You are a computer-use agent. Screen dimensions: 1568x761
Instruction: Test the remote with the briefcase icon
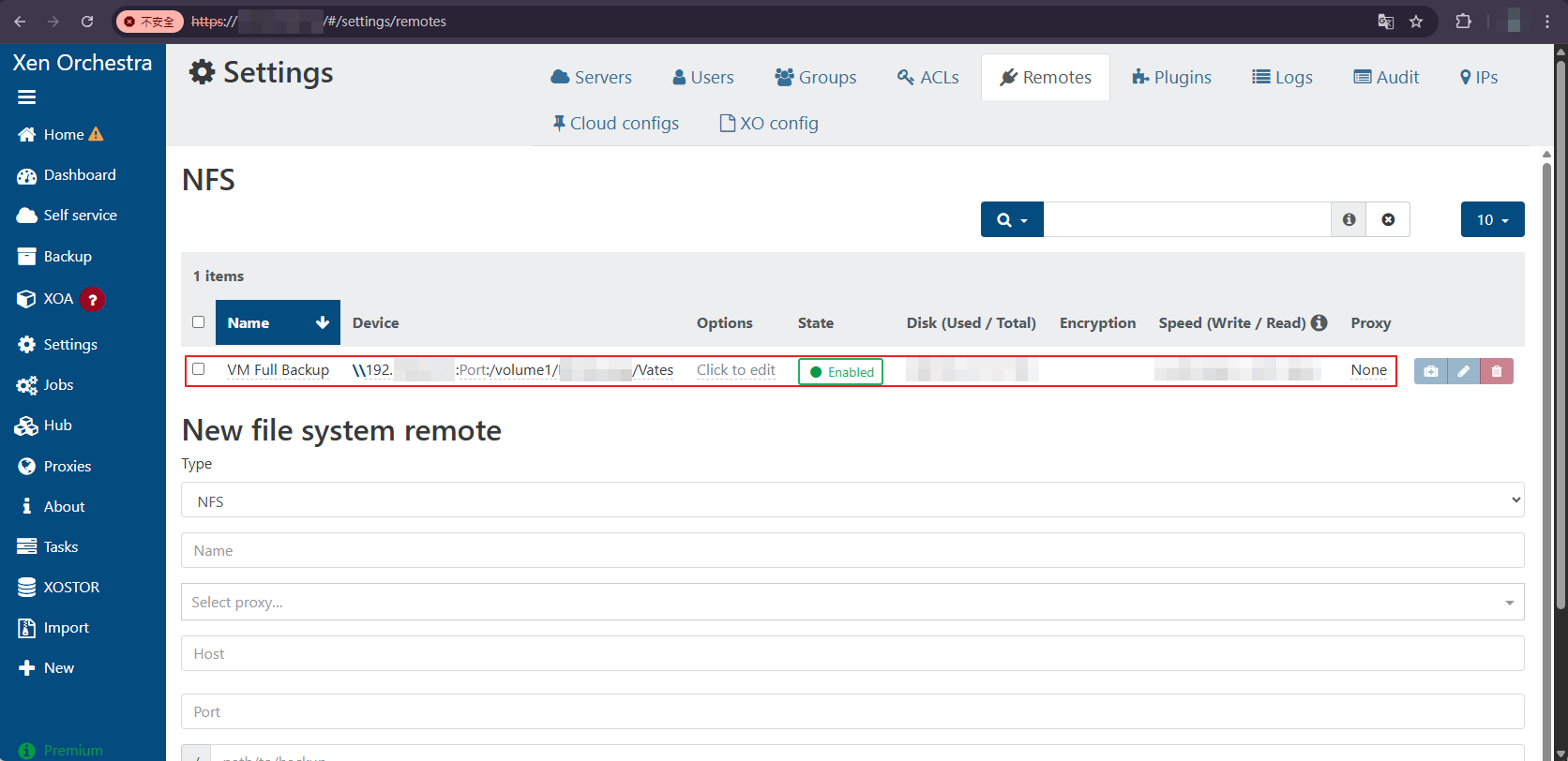point(1430,371)
